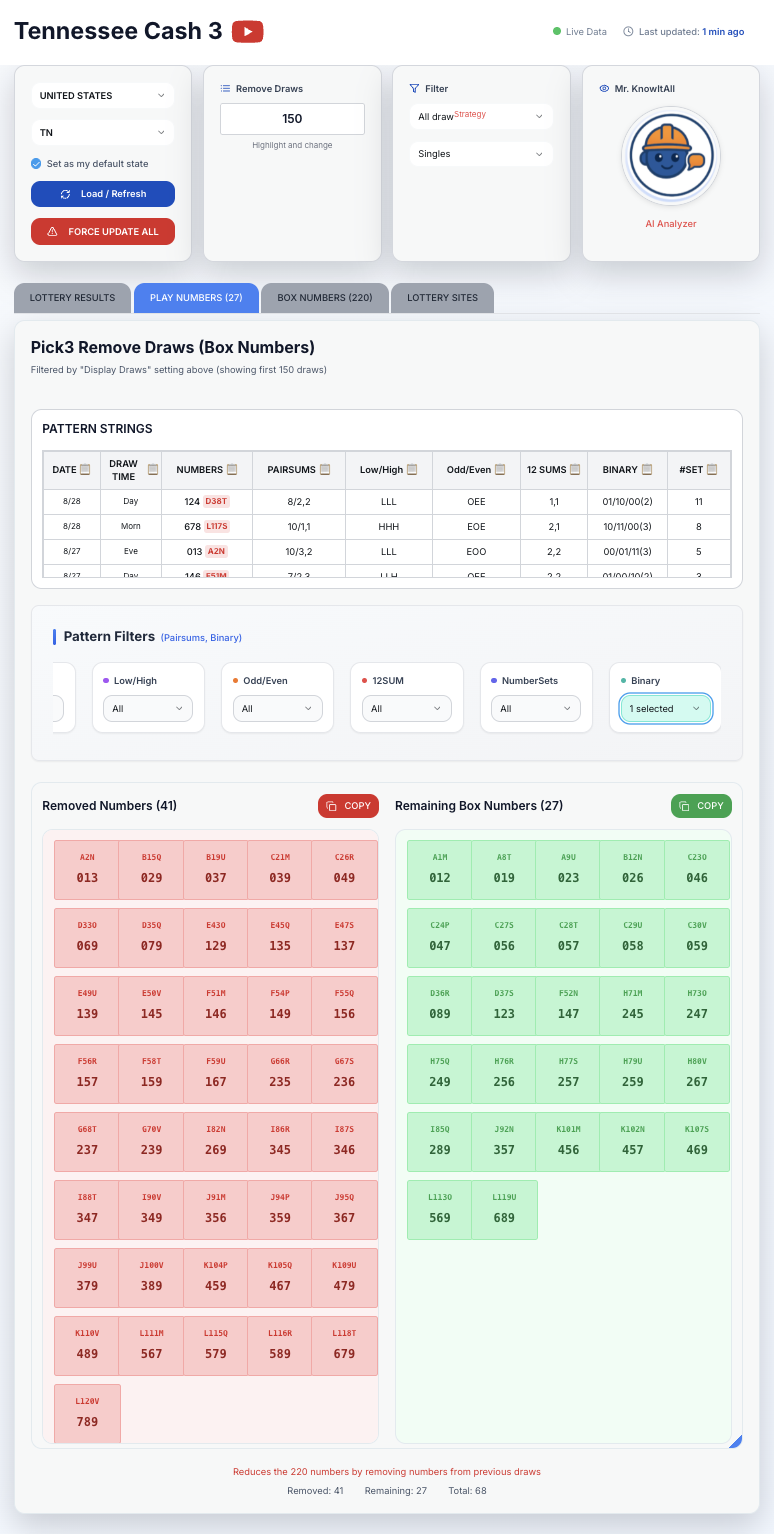Image resolution: width=774 pixels, height=1534 pixels.
Task: Click the Last updated 1 min ago text
Action: tap(691, 32)
